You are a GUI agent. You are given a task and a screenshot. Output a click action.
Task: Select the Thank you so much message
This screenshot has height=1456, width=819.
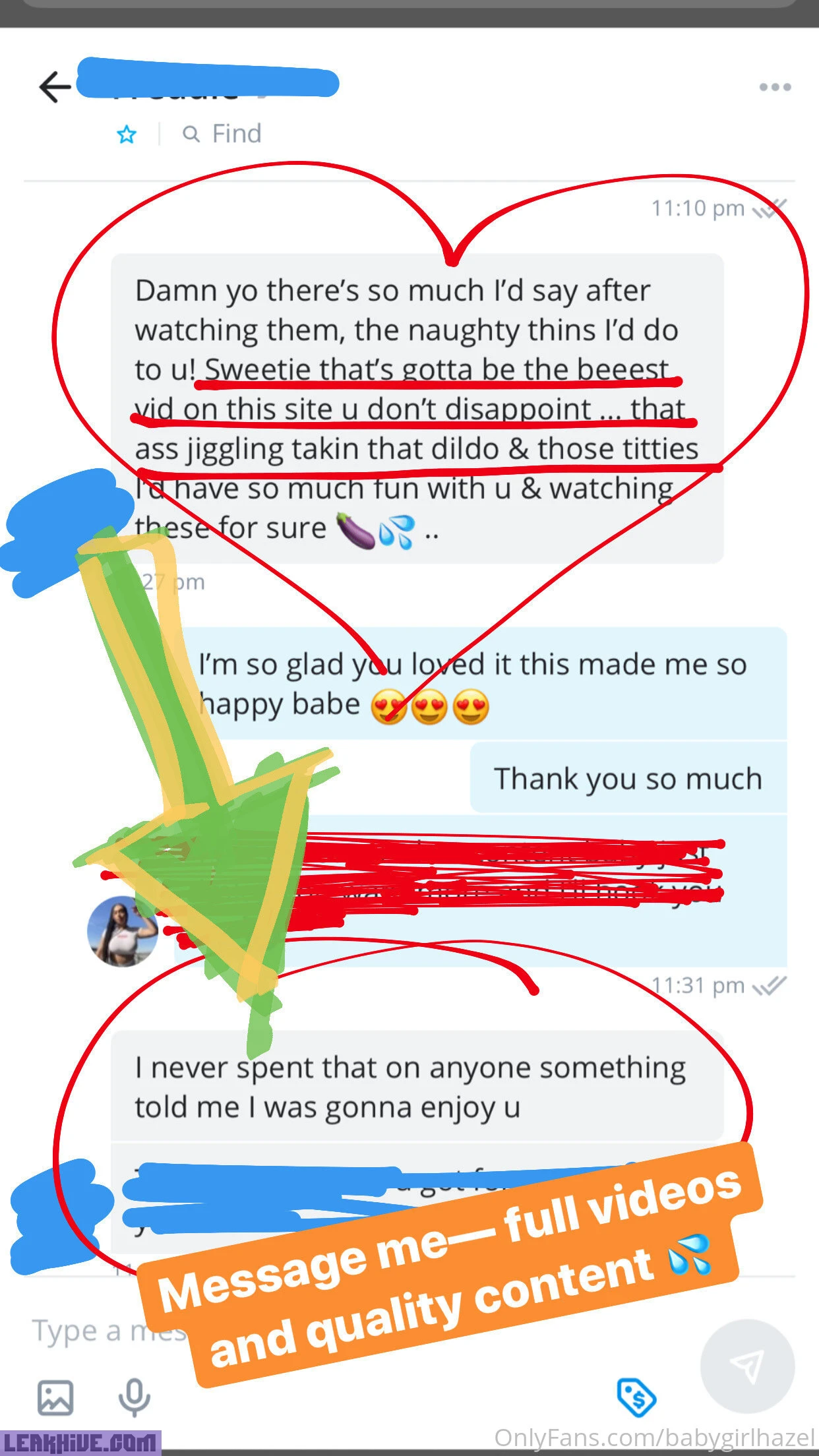point(628,778)
